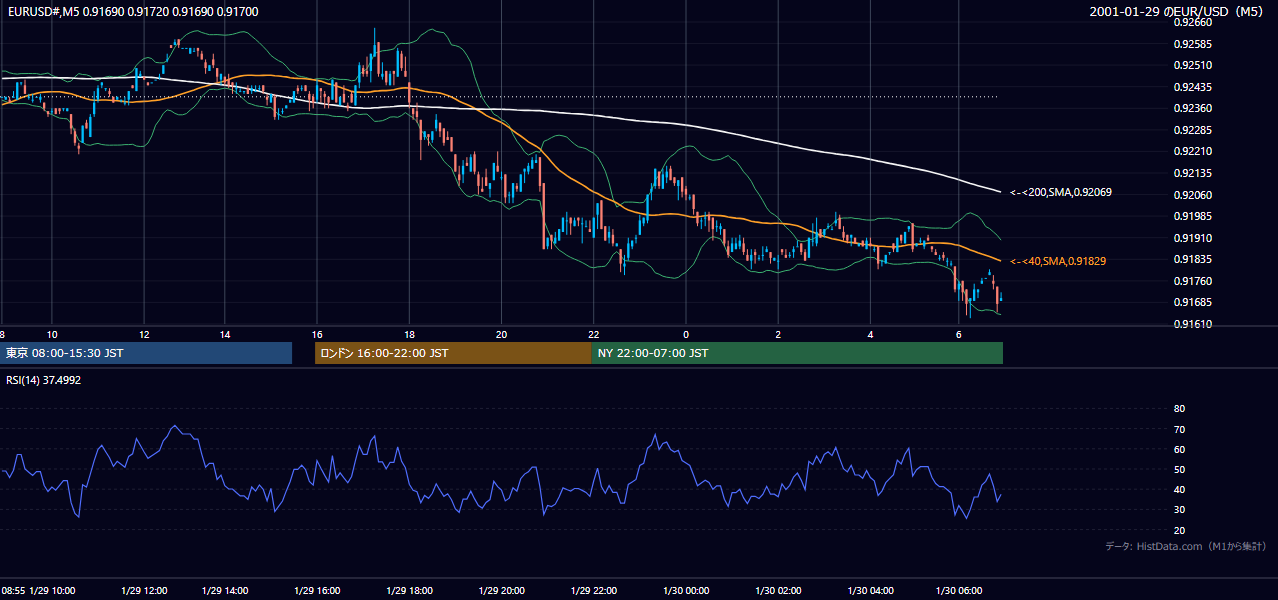Viewport: 1278px width, 600px height.
Task: Click the 1/29 20:00 date label
Action: [x=502, y=590]
